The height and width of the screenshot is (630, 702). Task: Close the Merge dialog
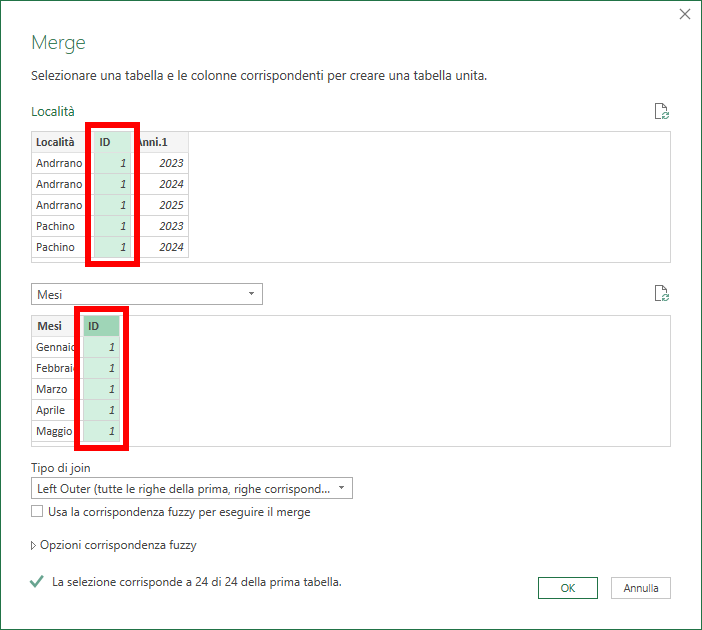685,14
